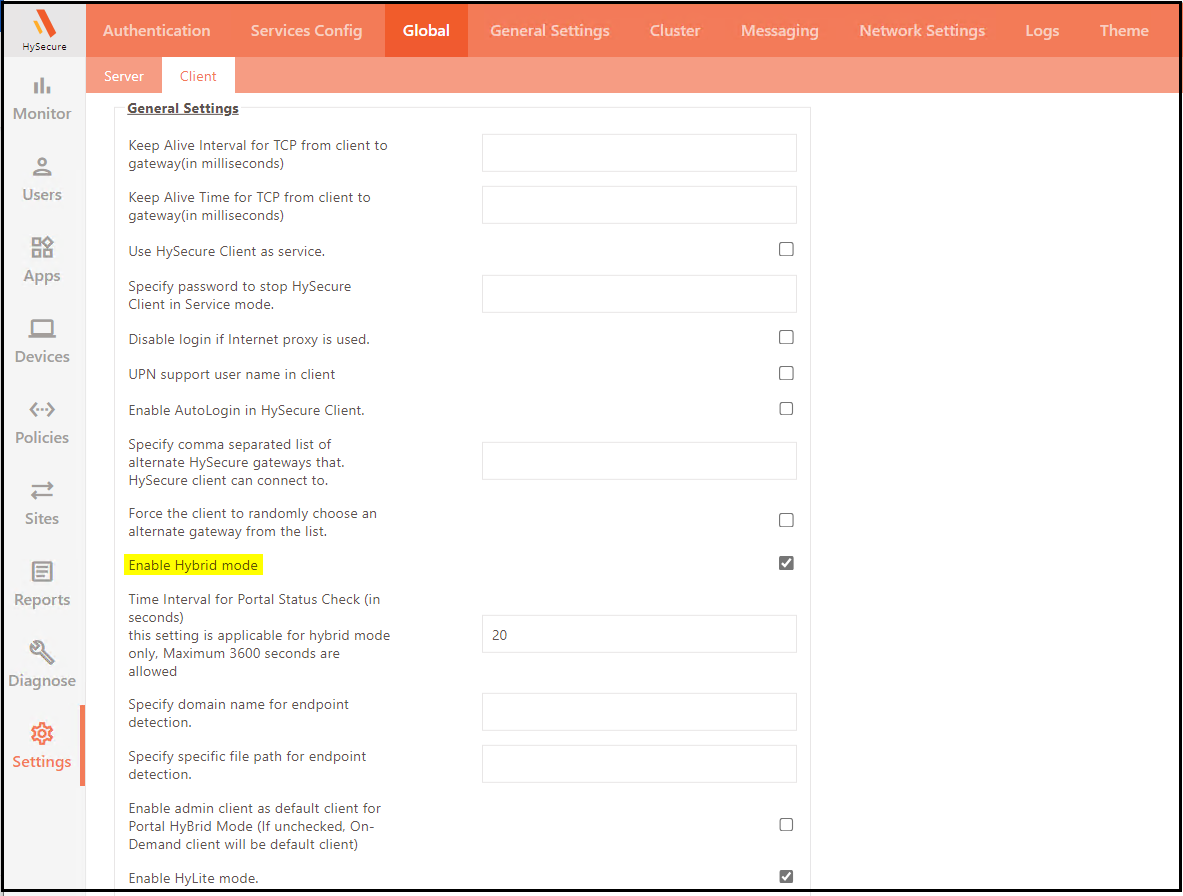Click the Diagnose sidebar label
This screenshot has height=896, width=1183.
click(x=42, y=681)
